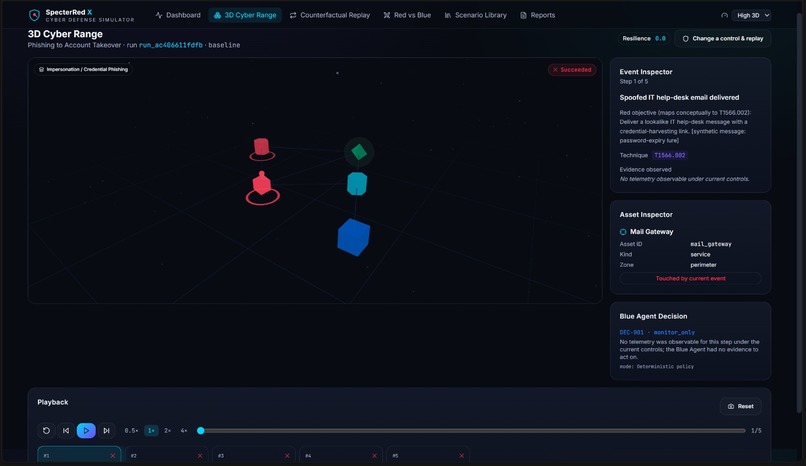Click the restart playback icon
806x466 pixels.
(x=46, y=431)
